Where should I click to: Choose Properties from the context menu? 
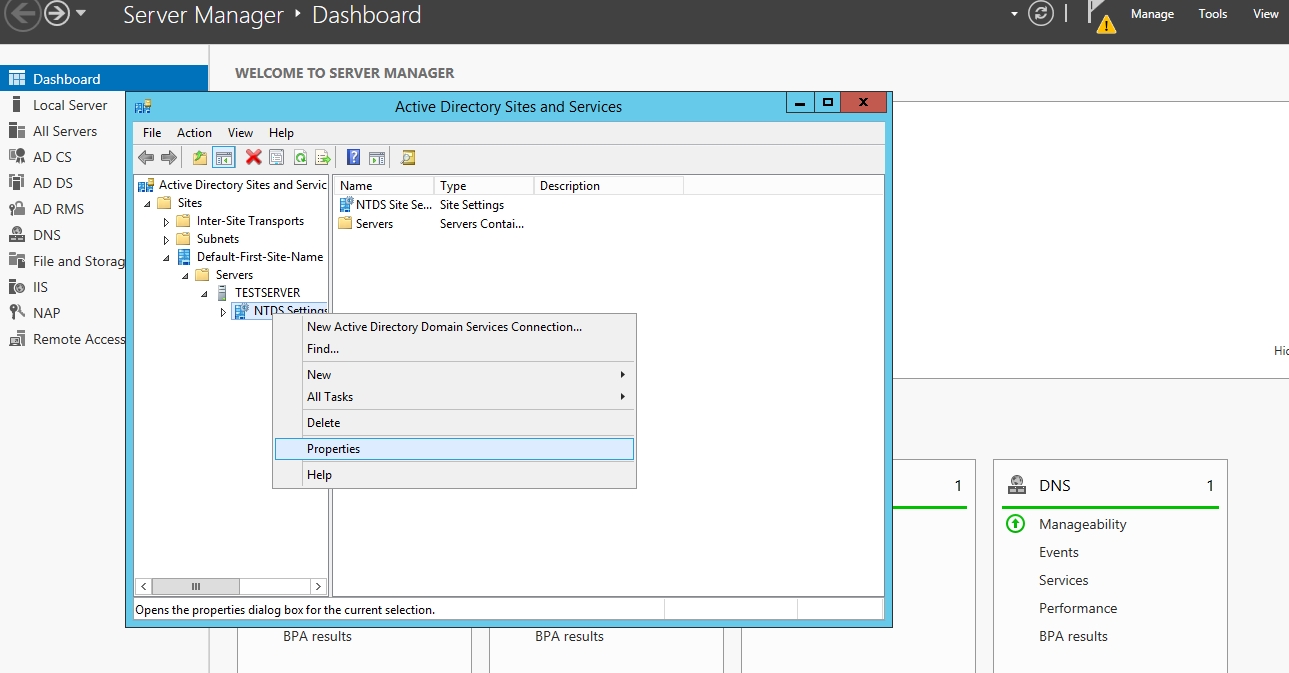pos(333,449)
